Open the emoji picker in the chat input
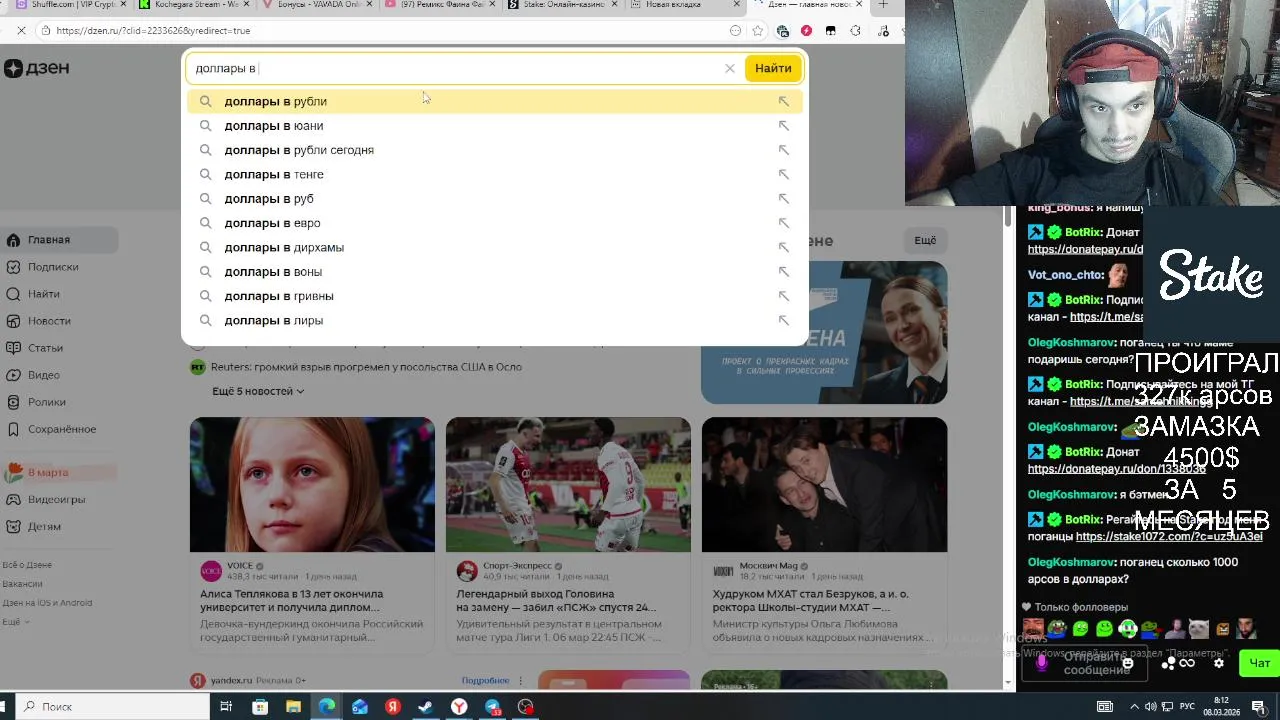 pyautogui.click(x=1128, y=663)
